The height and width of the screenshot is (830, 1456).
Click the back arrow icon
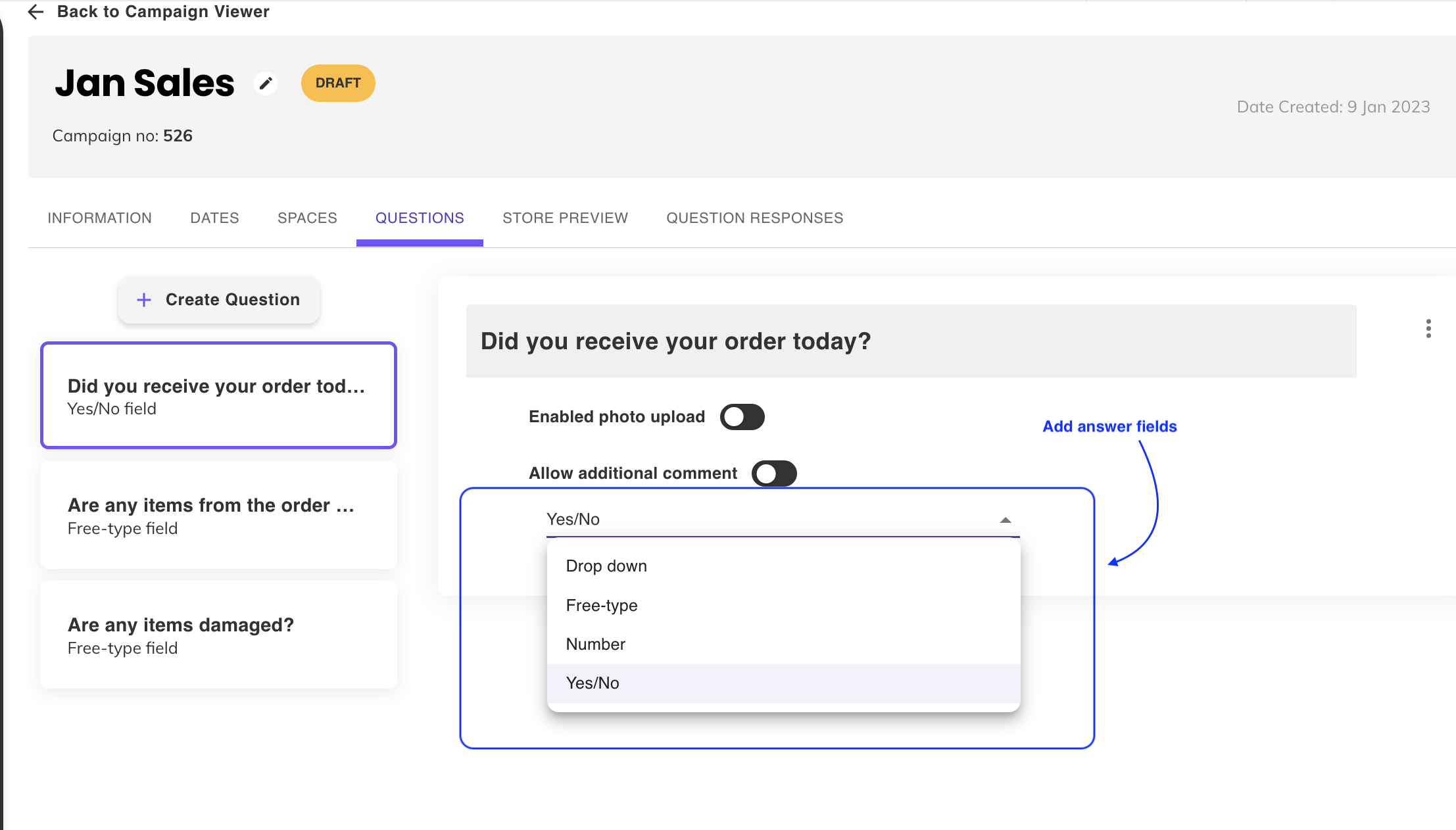coord(36,12)
